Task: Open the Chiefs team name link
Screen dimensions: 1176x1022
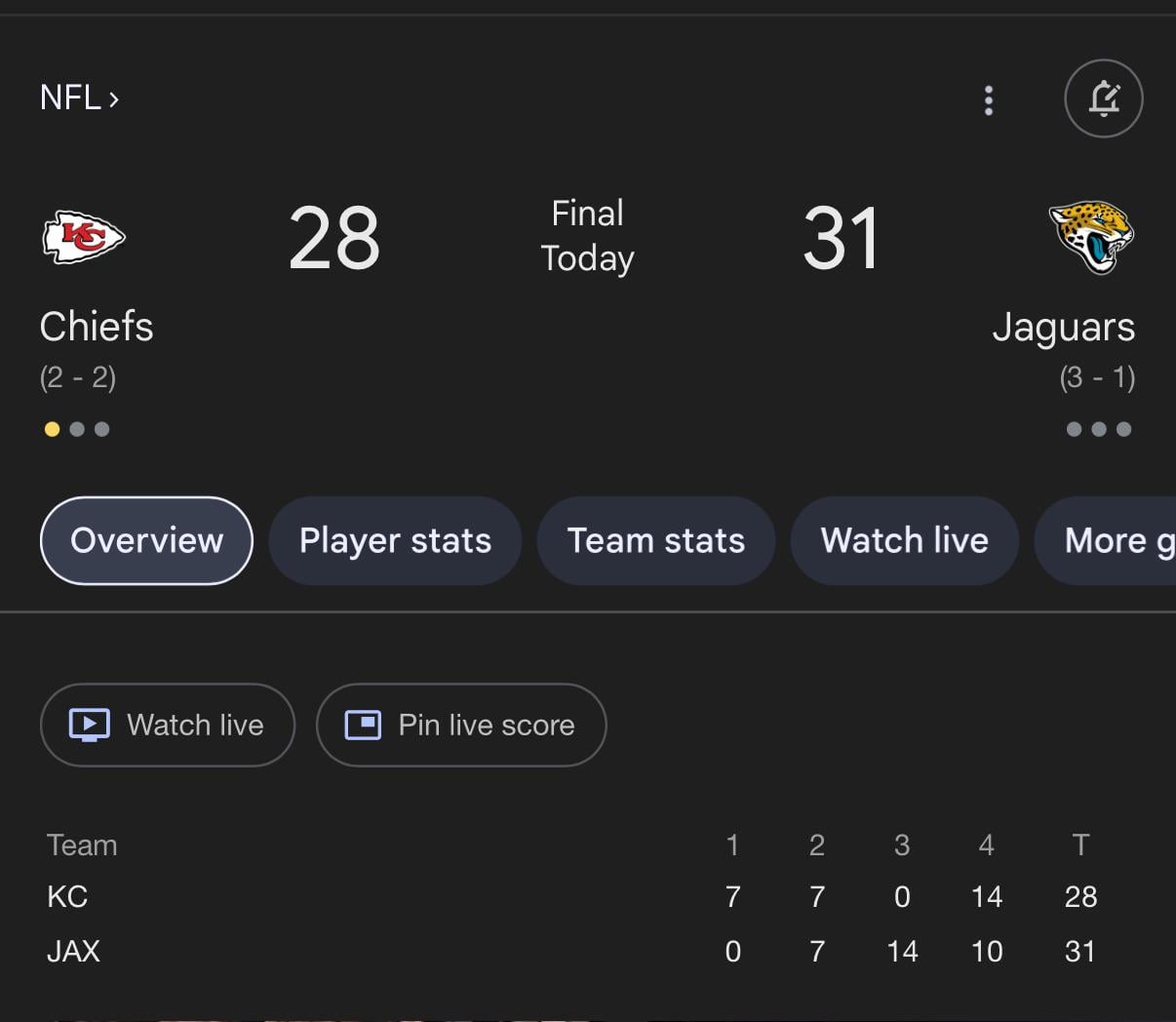Action: 97,327
